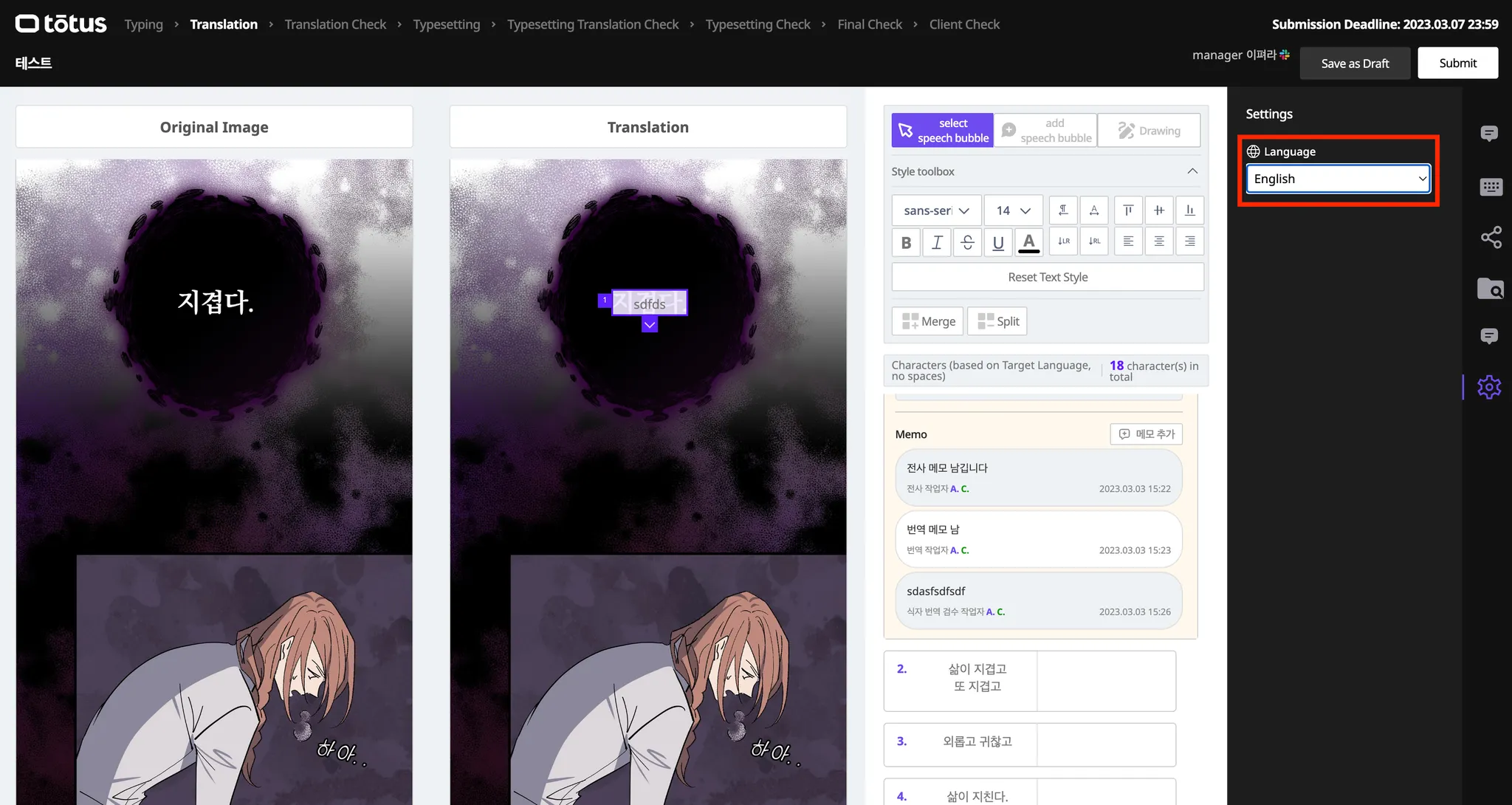Apply strikethrough to text
Viewport: 1512px width, 805px height.
click(x=967, y=241)
